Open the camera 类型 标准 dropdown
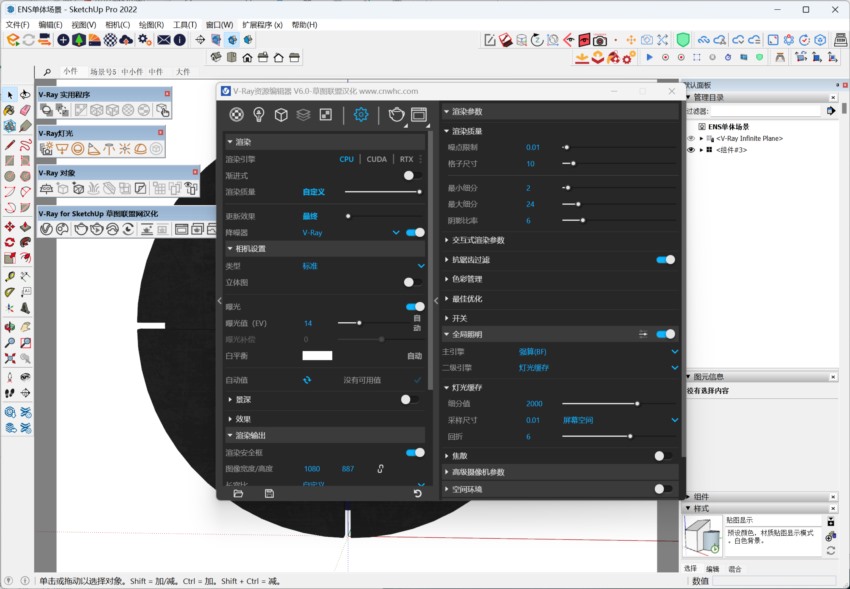 point(421,266)
